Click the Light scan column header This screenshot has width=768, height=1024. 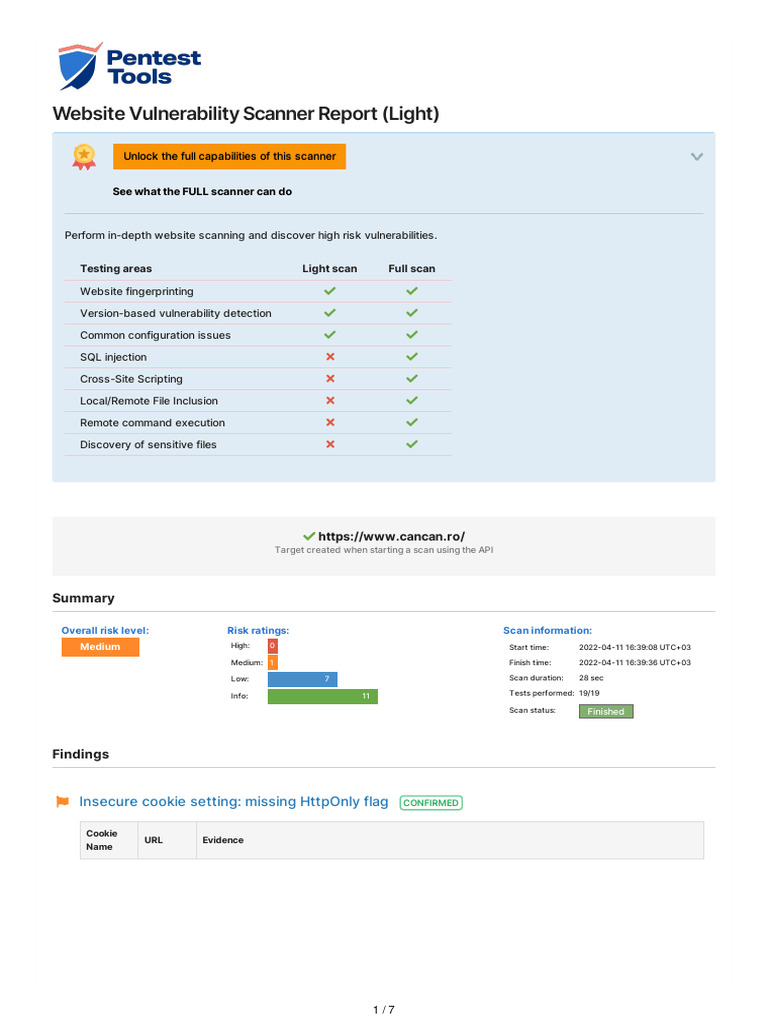pyautogui.click(x=330, y=268)
